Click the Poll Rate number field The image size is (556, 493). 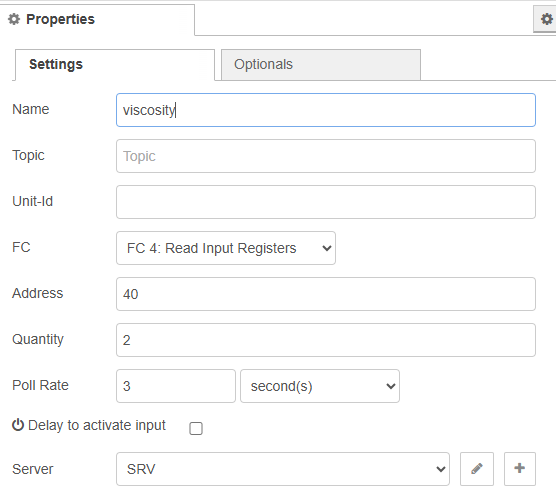click(176, 386)
